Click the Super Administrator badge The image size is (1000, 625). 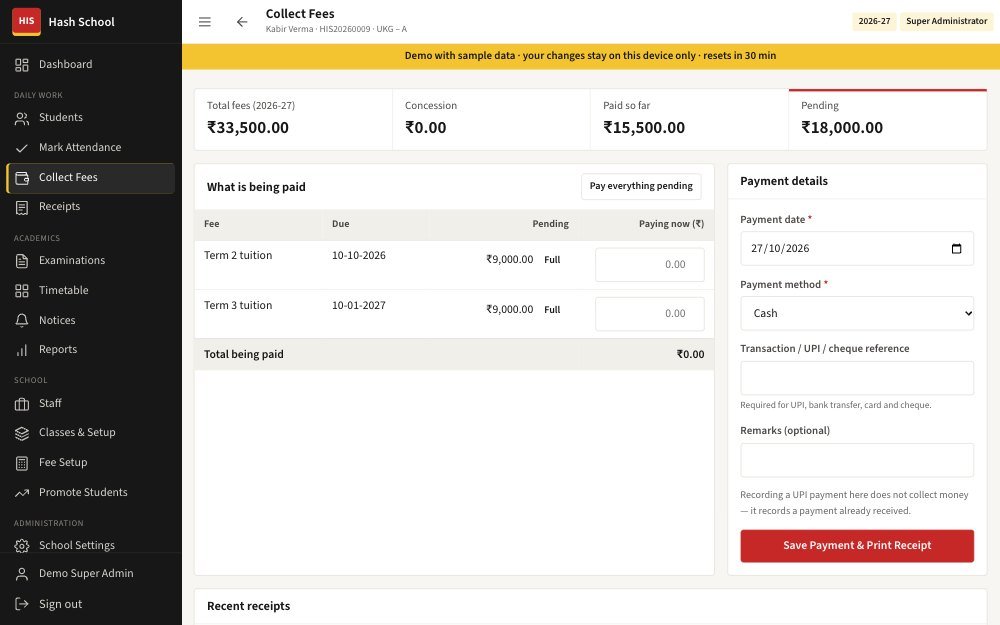coord(946,21)
